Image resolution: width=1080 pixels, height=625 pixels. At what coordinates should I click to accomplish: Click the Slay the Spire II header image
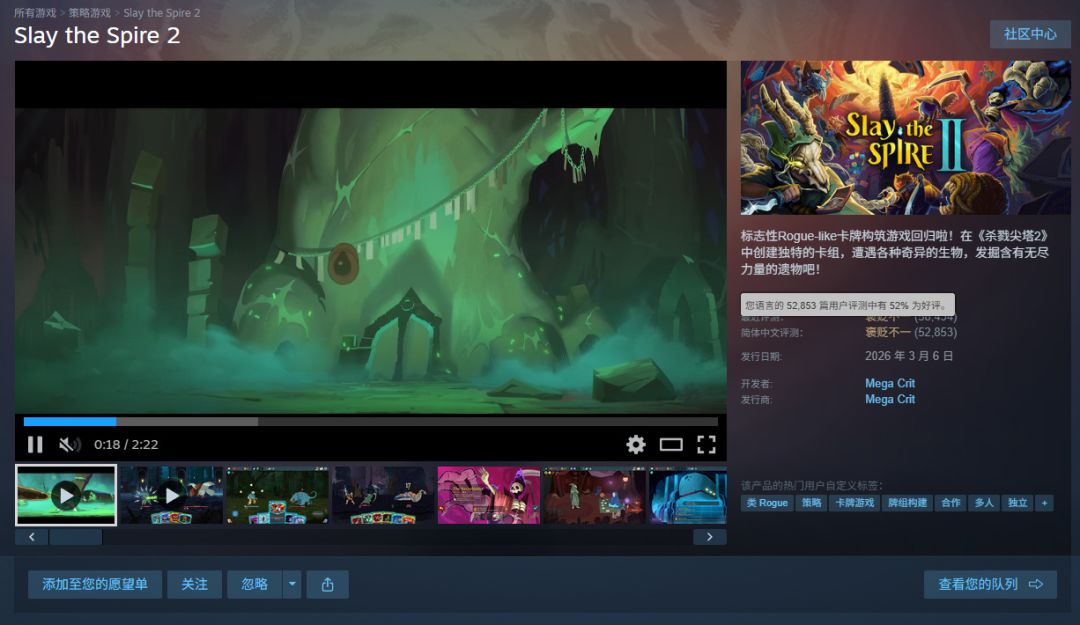tap(906, 138)
